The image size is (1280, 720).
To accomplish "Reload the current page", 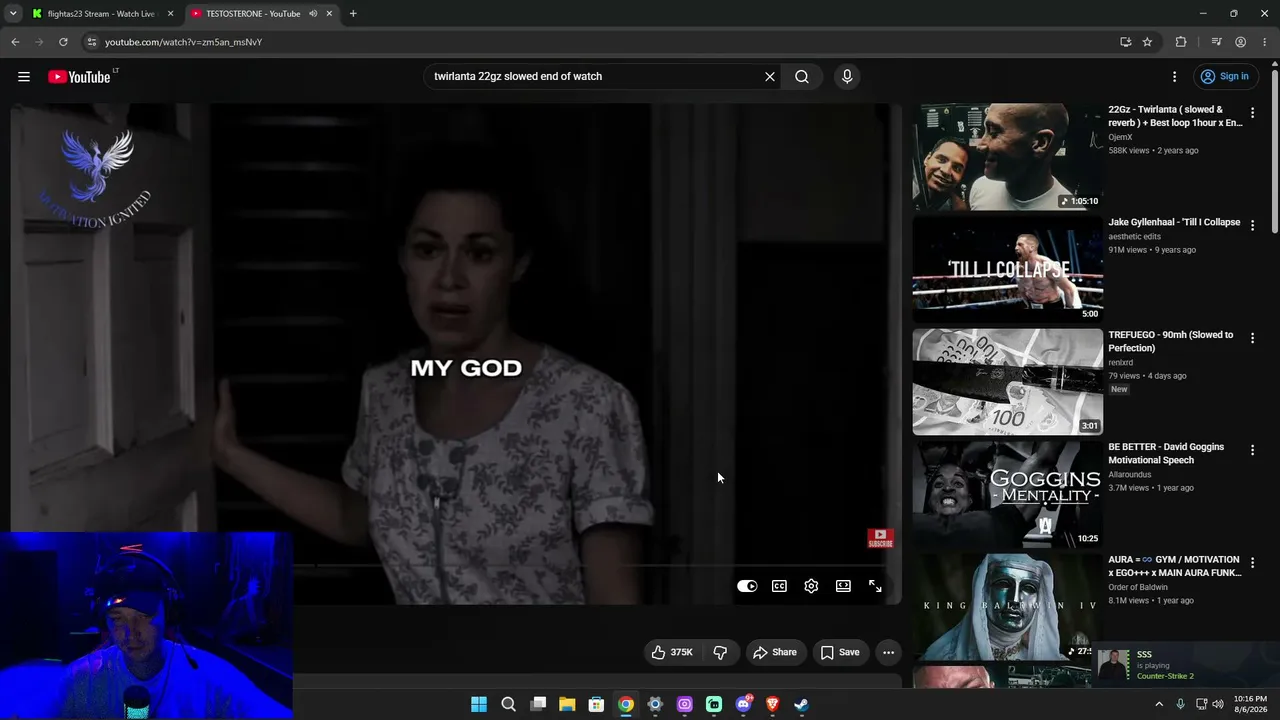I will pyautogui.click(x=63, y=42).
